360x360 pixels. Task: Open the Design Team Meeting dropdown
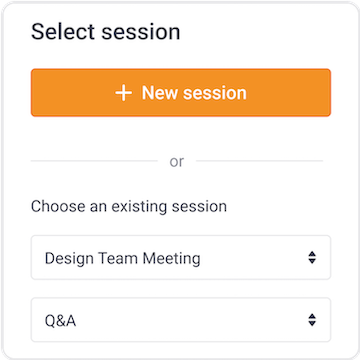tap(181, 258)
